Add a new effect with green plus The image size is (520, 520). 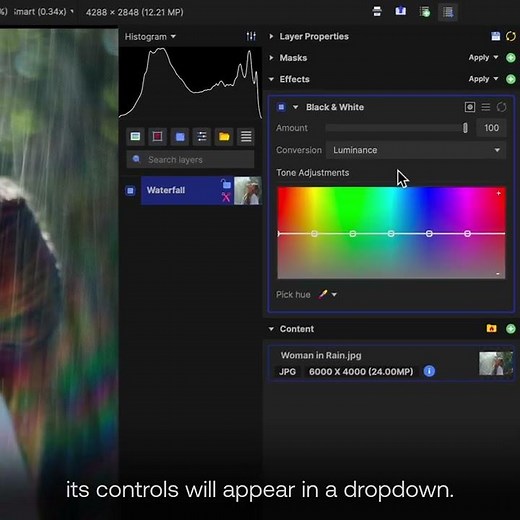pyautogui.click(x=510, y=79)
